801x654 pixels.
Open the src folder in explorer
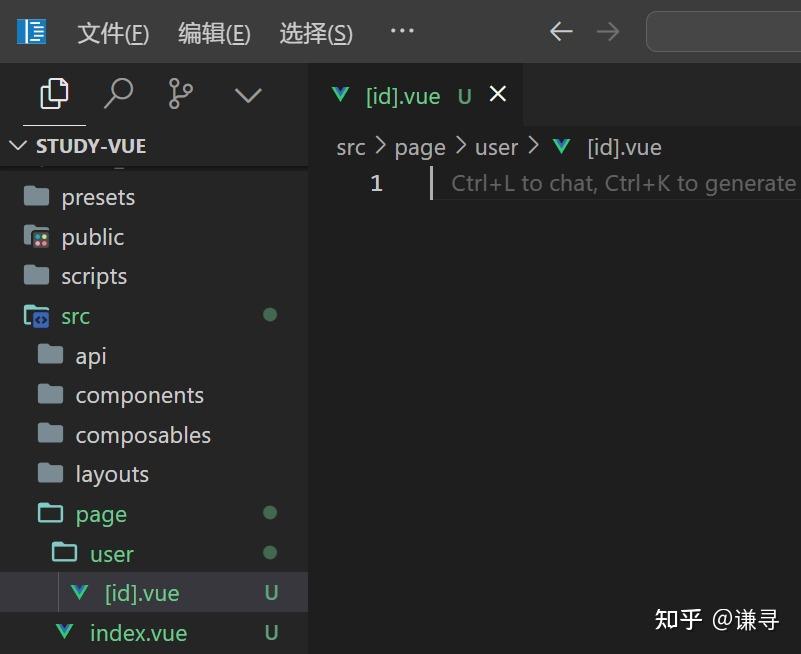(75, 315)
